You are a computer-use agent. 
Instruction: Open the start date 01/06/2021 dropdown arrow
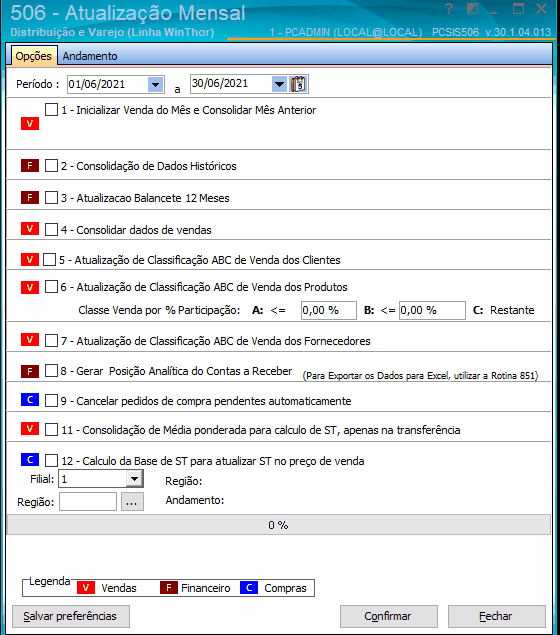(155, 85)
